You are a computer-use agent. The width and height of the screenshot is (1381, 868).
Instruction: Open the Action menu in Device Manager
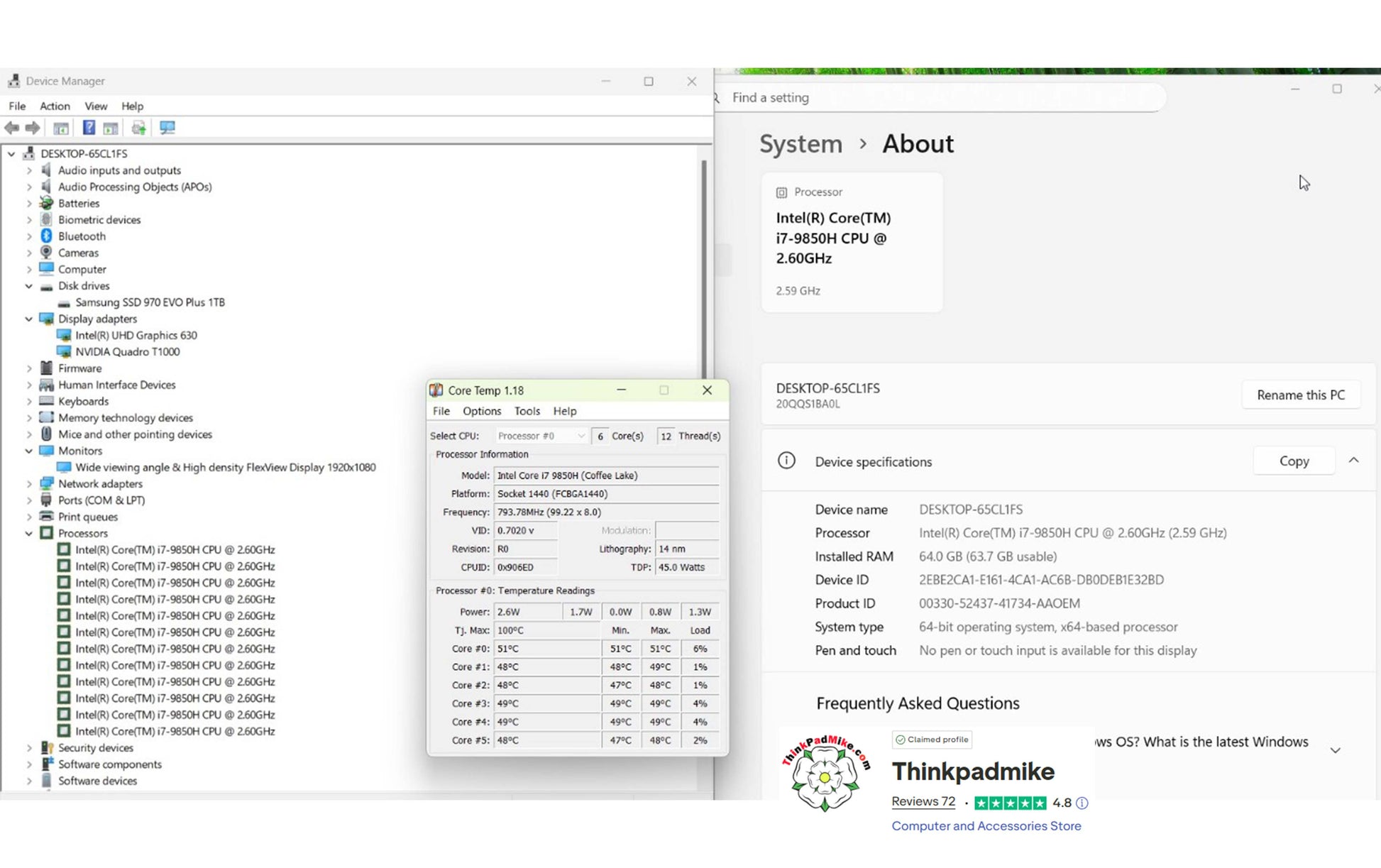[x=55, y=106]
